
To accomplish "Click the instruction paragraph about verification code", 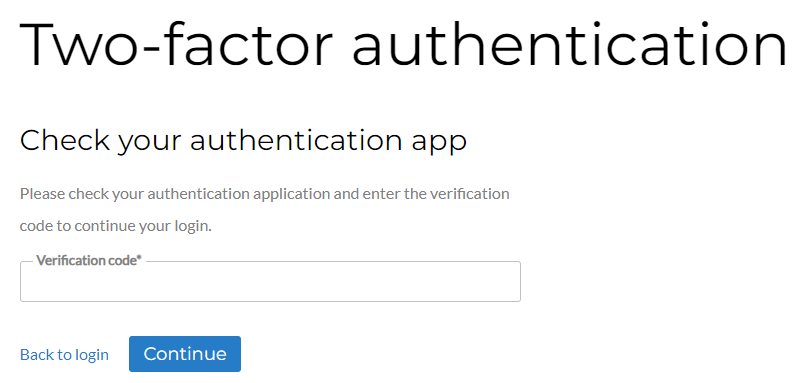I will [x=264, y=210].
